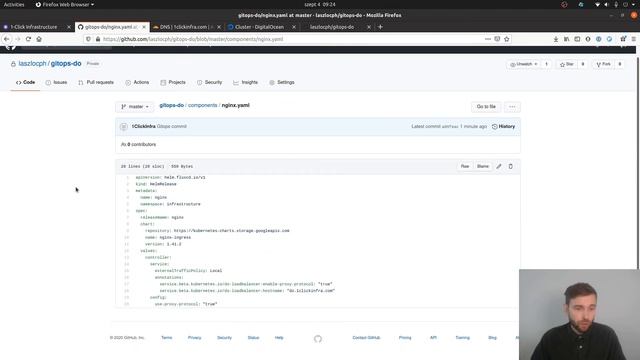Open a new browser tab with plus
This screenshot has width=640, height=360.
coord(380,27)
